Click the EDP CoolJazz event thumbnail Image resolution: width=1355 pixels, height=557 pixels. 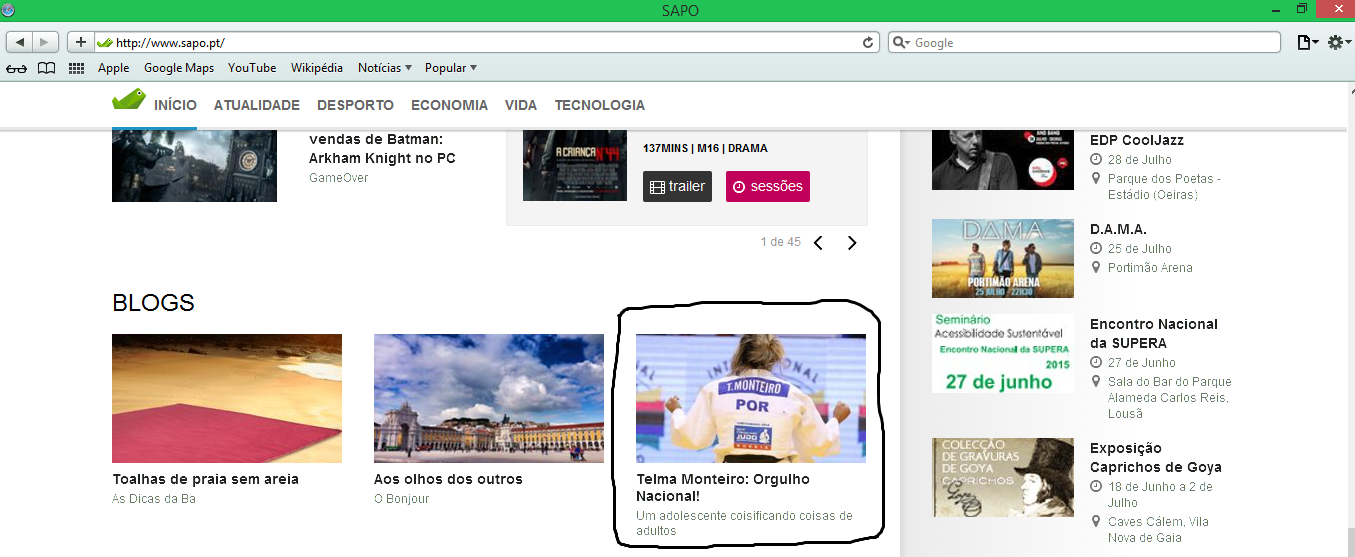1003,160
